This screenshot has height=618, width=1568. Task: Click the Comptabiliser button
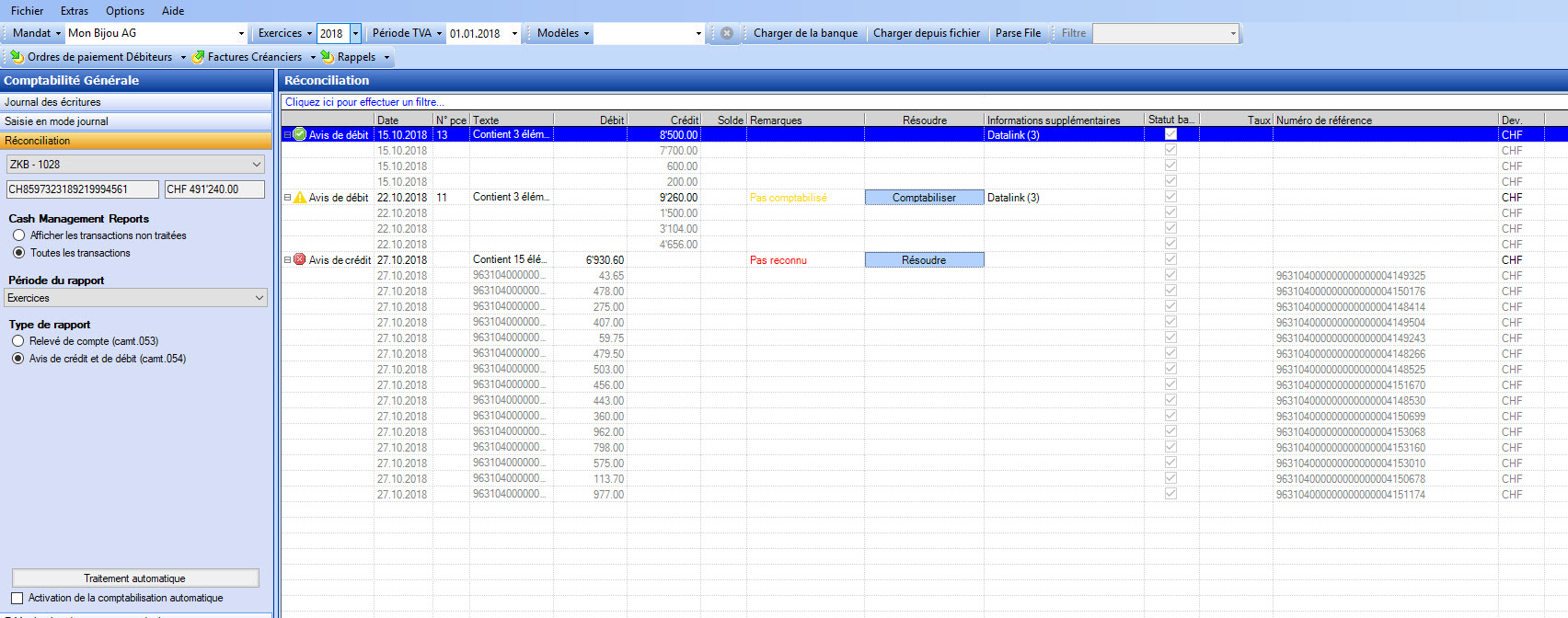[x=924, y=198]
